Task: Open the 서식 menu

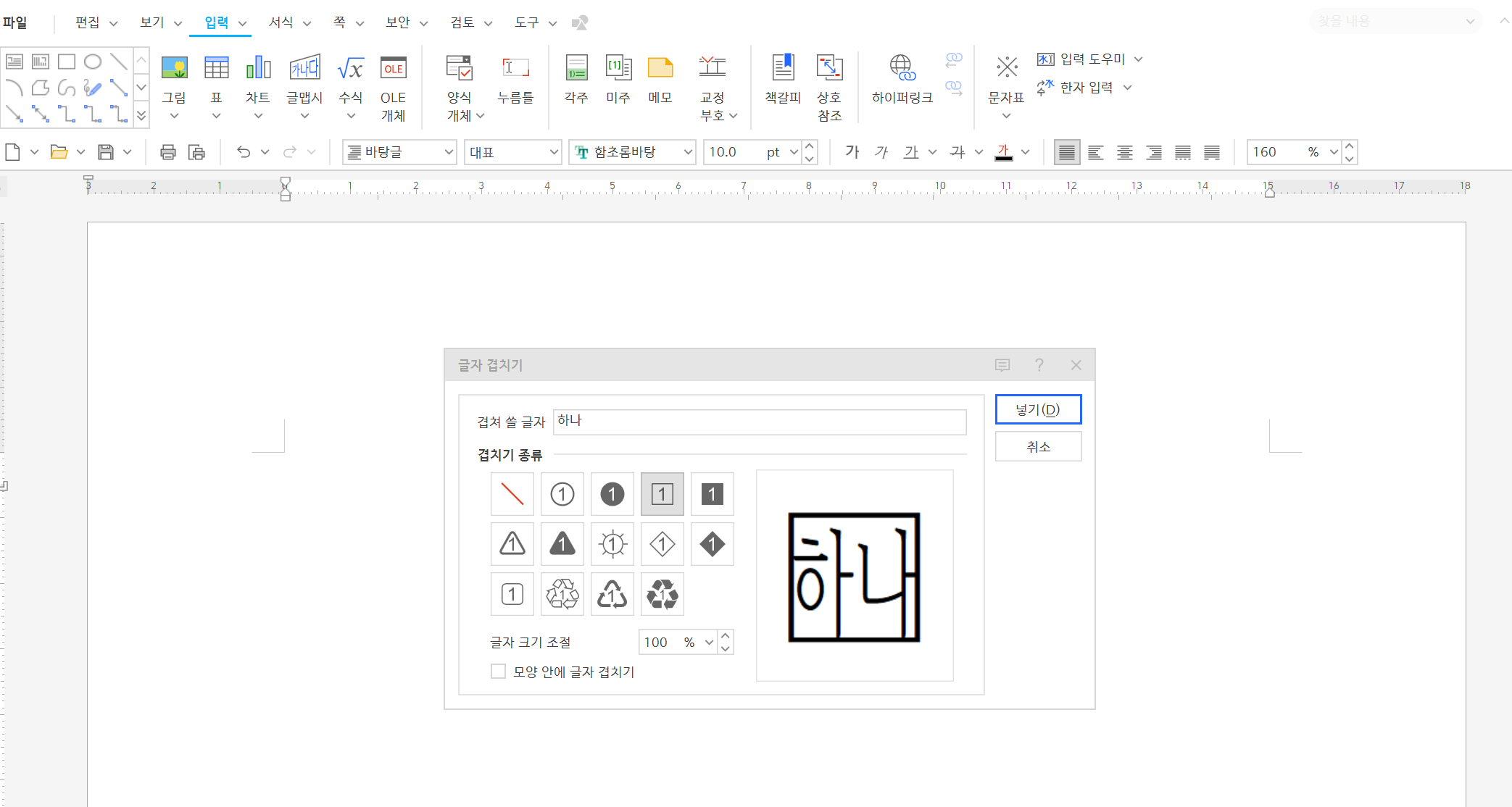Action: point(281,22)
